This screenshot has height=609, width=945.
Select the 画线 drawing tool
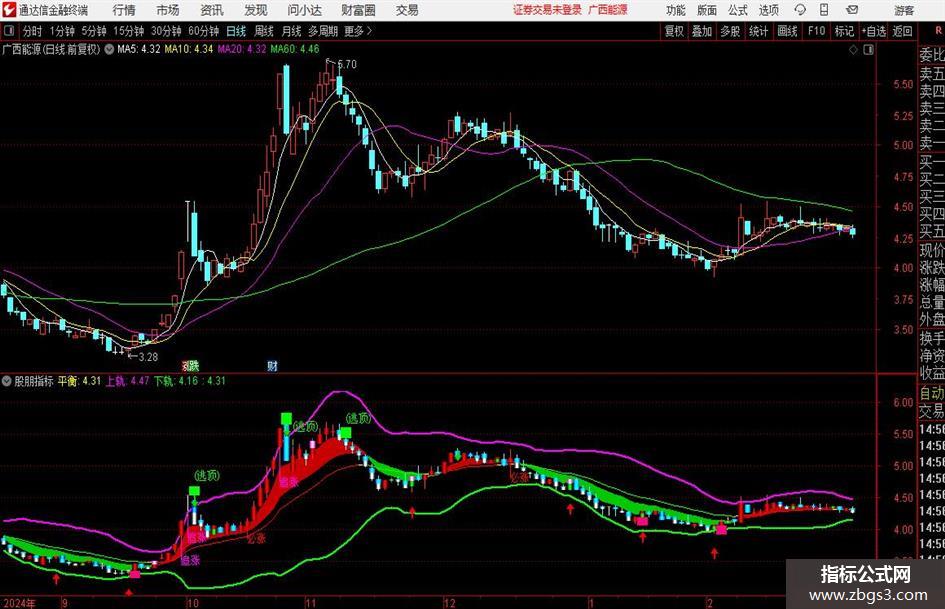click(x=787, y=31)
